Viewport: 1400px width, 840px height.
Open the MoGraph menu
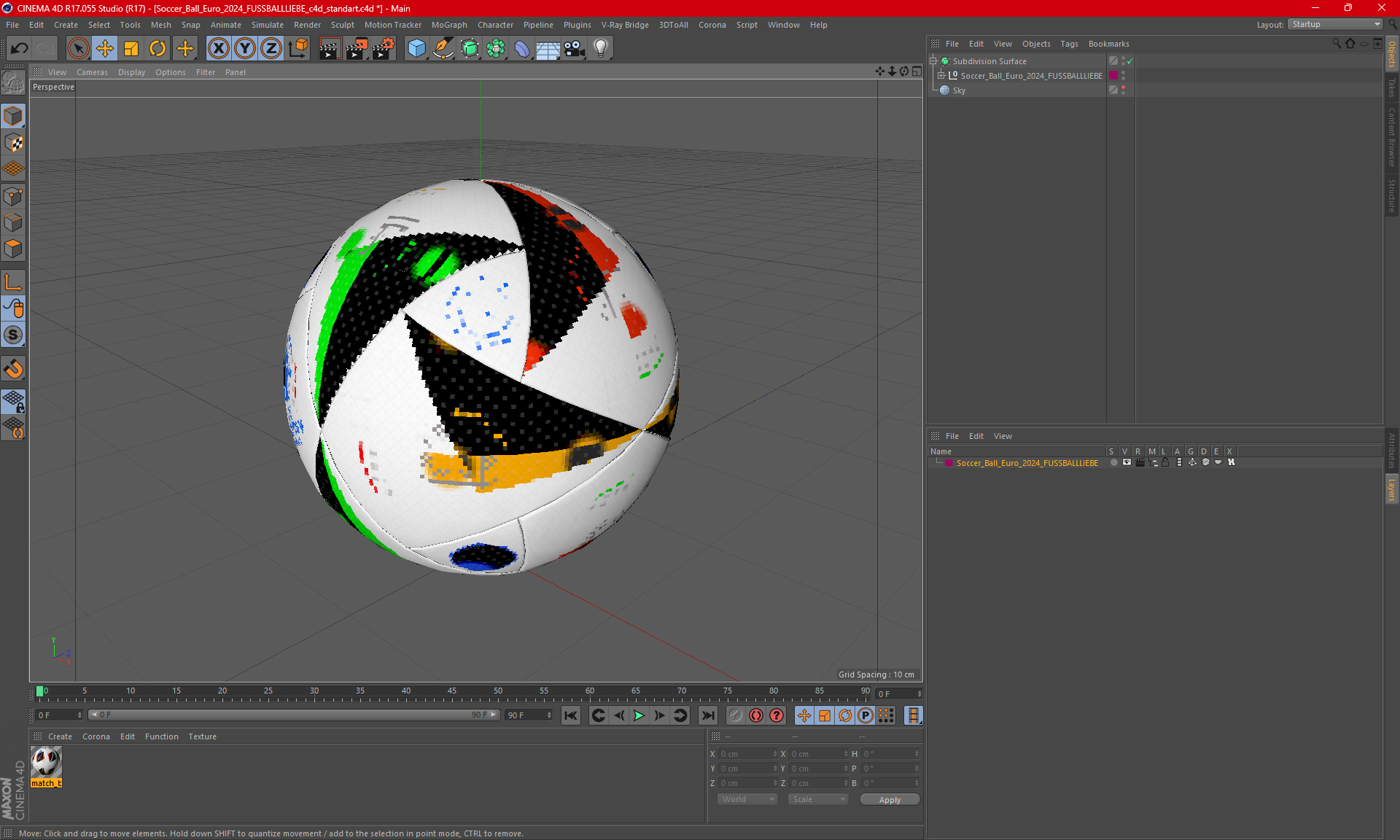(449, 25)
